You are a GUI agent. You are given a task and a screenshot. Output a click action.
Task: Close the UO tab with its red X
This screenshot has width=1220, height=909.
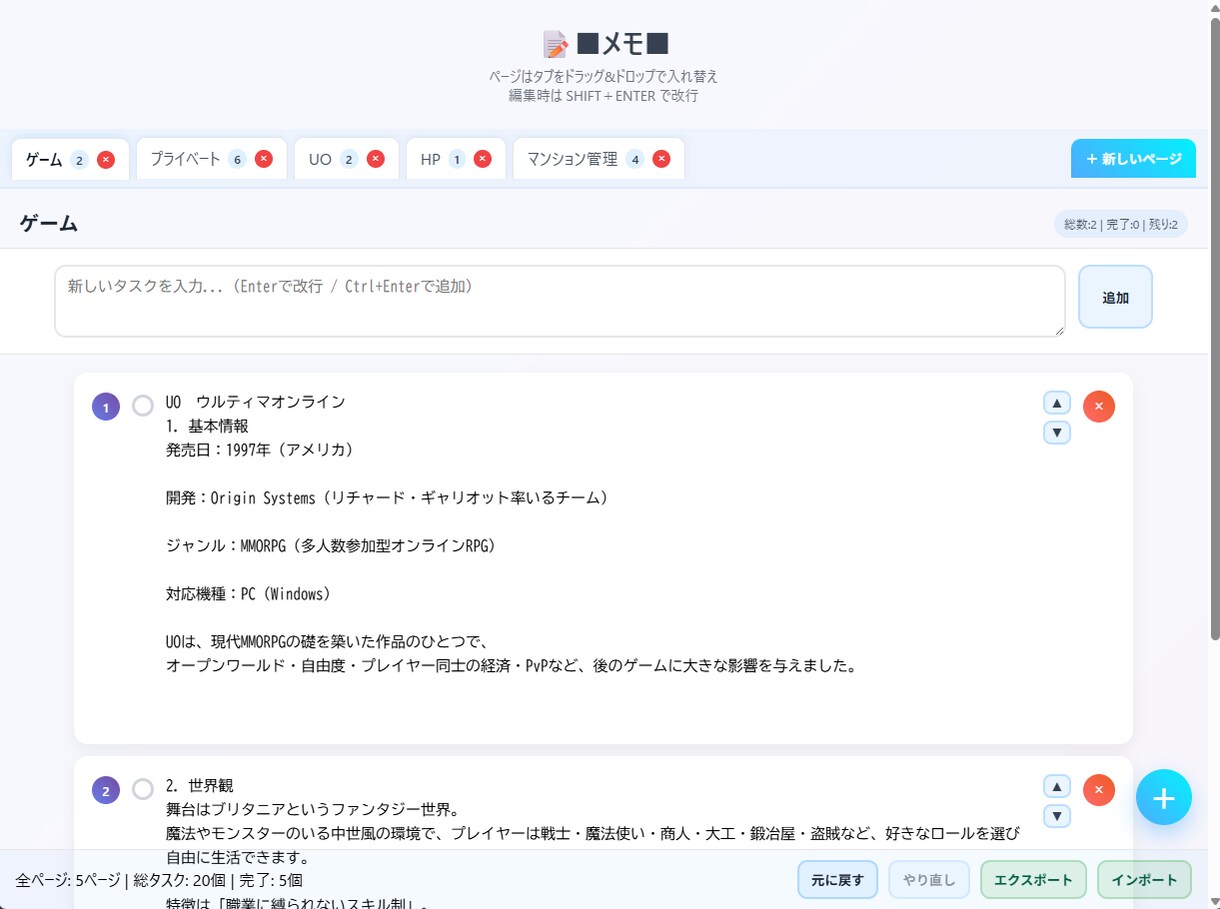point(376,159)
